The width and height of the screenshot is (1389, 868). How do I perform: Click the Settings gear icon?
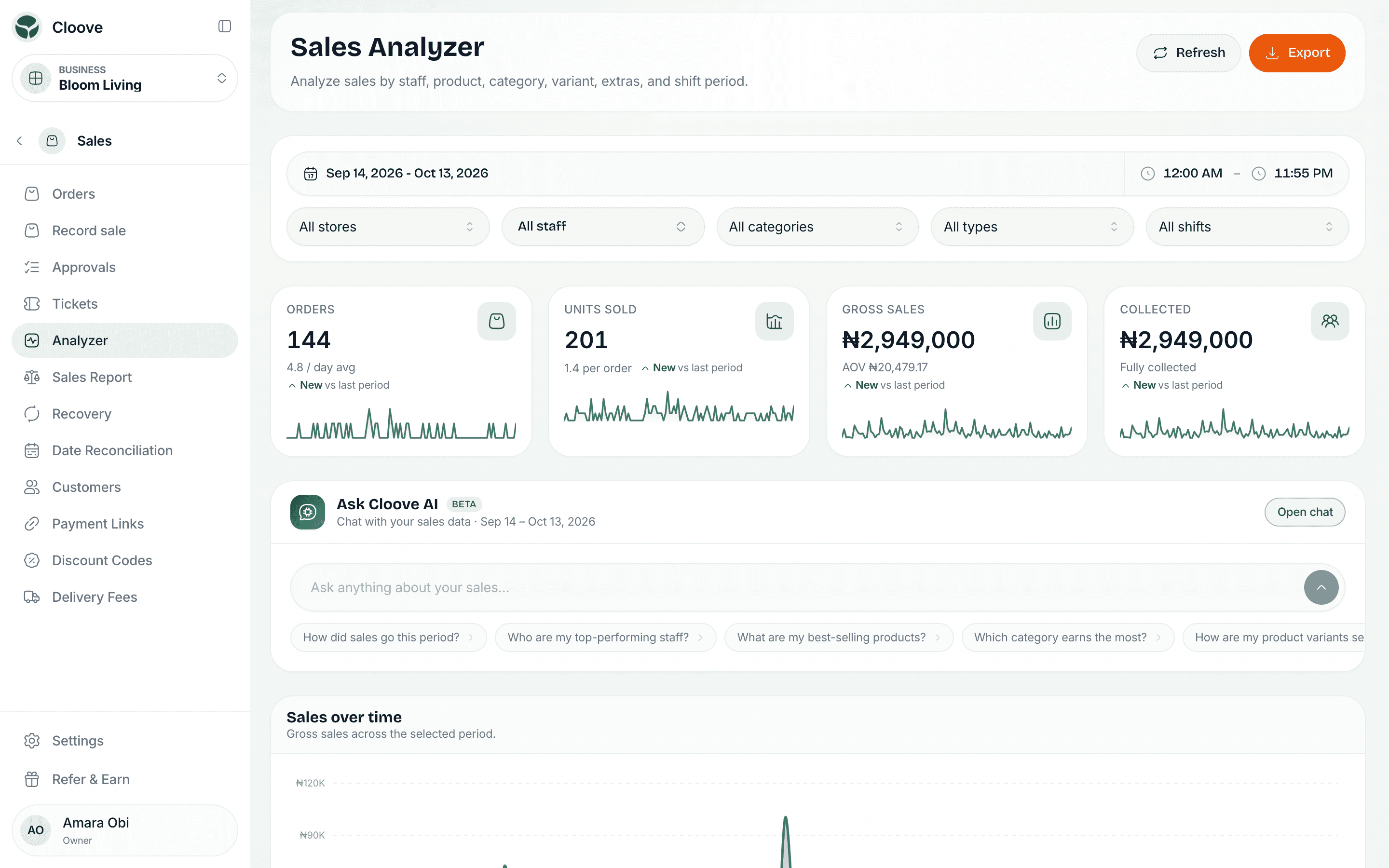[32, 741]
